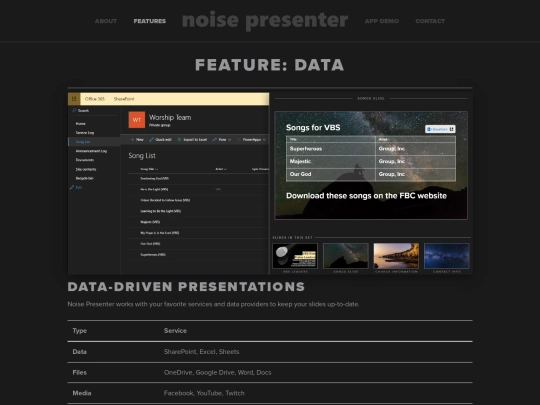Click the Data row label in services table

[80, 352]
